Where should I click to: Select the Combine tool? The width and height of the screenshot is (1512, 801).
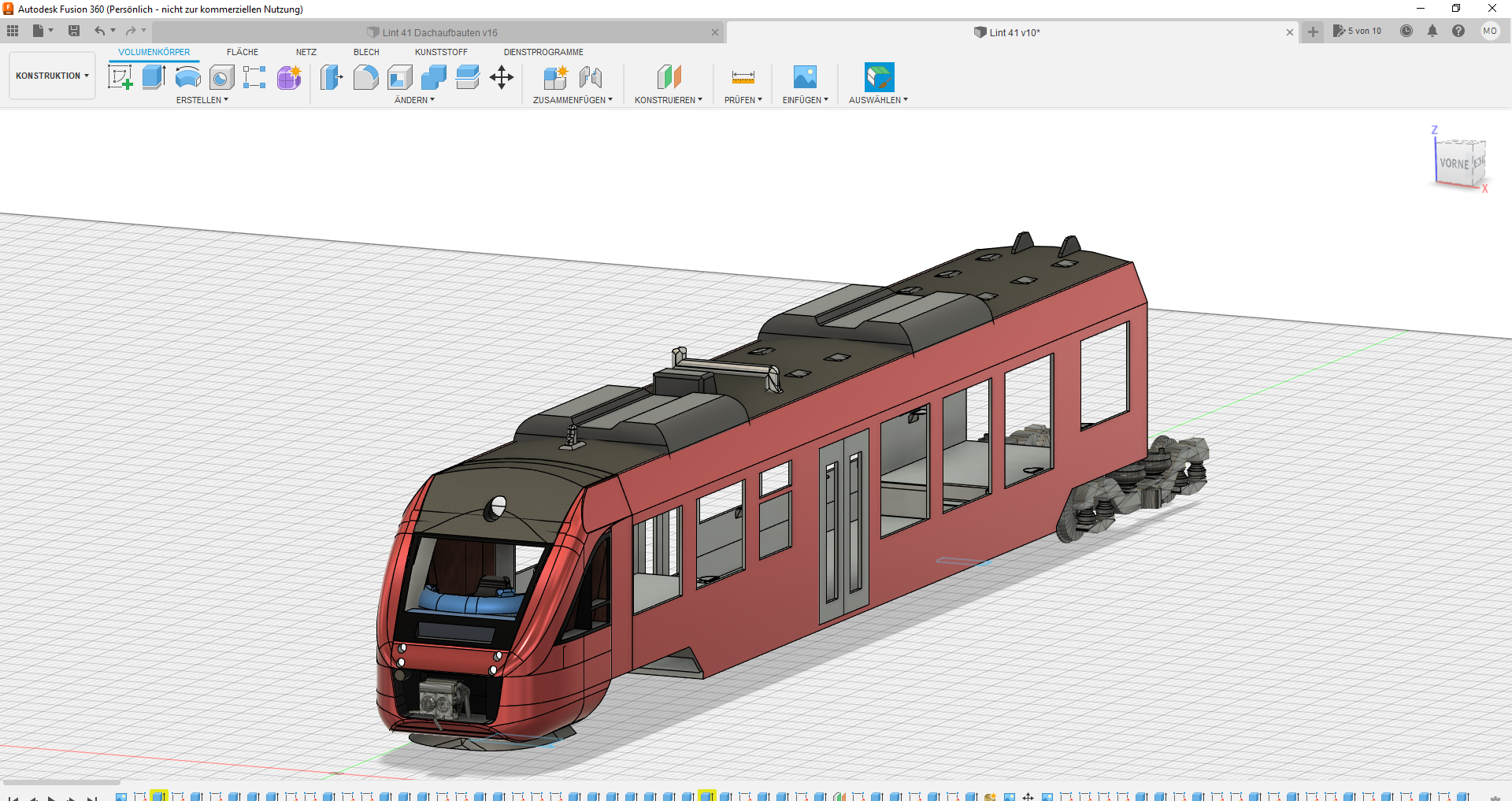coord(434,77)
